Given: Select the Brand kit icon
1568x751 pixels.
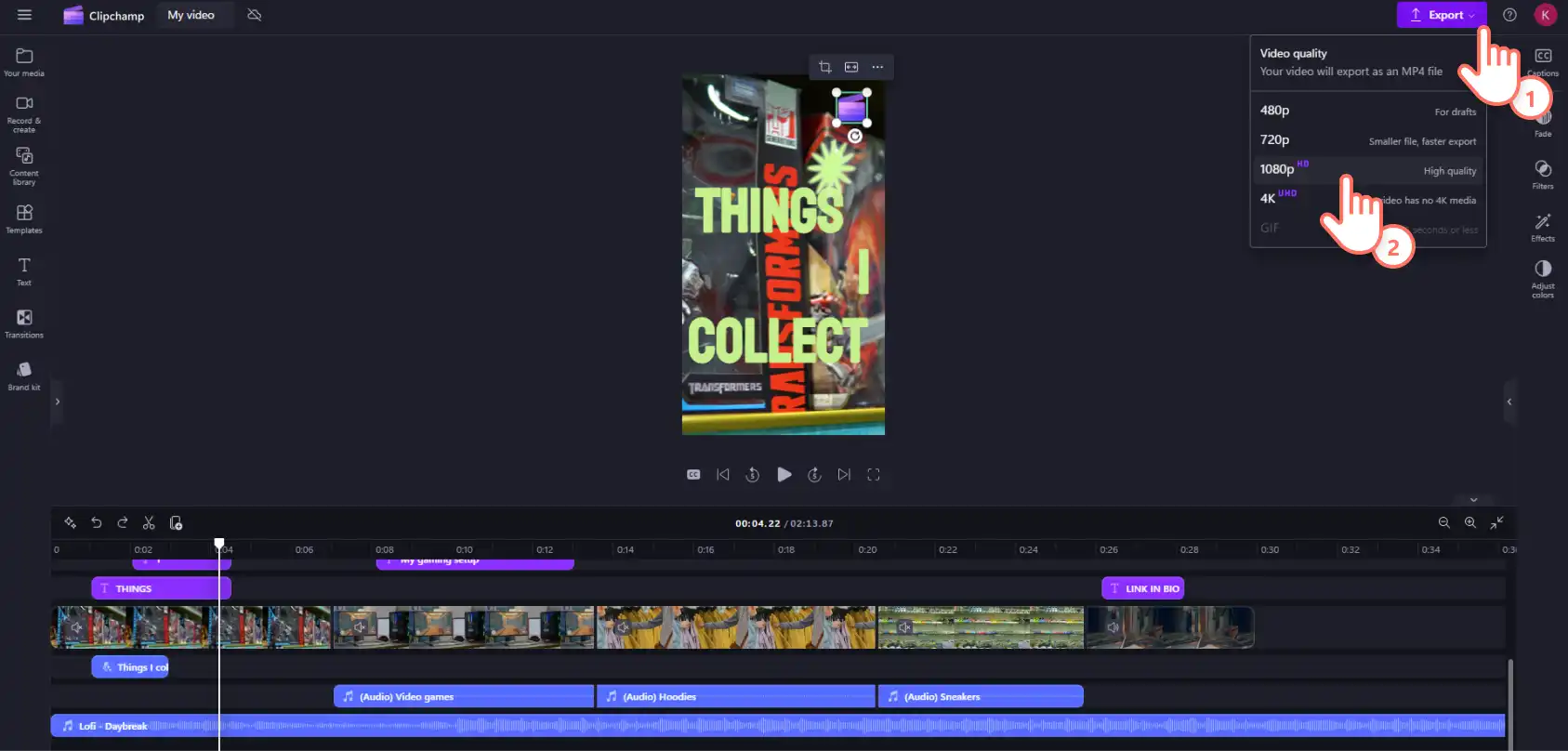Looking at the screenshot, I should tap(24, 375).
